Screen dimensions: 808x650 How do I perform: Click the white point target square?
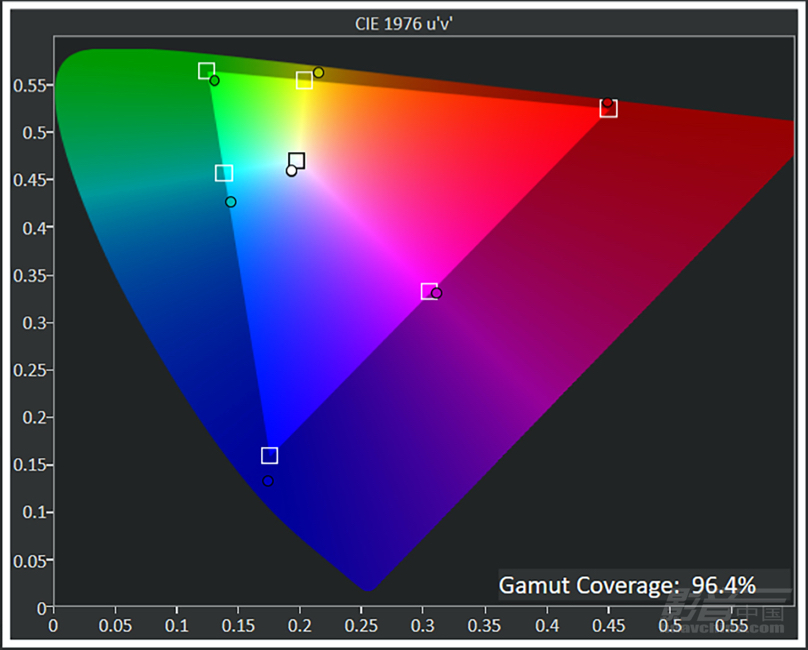pyautogui.click(x=296, y=161)
